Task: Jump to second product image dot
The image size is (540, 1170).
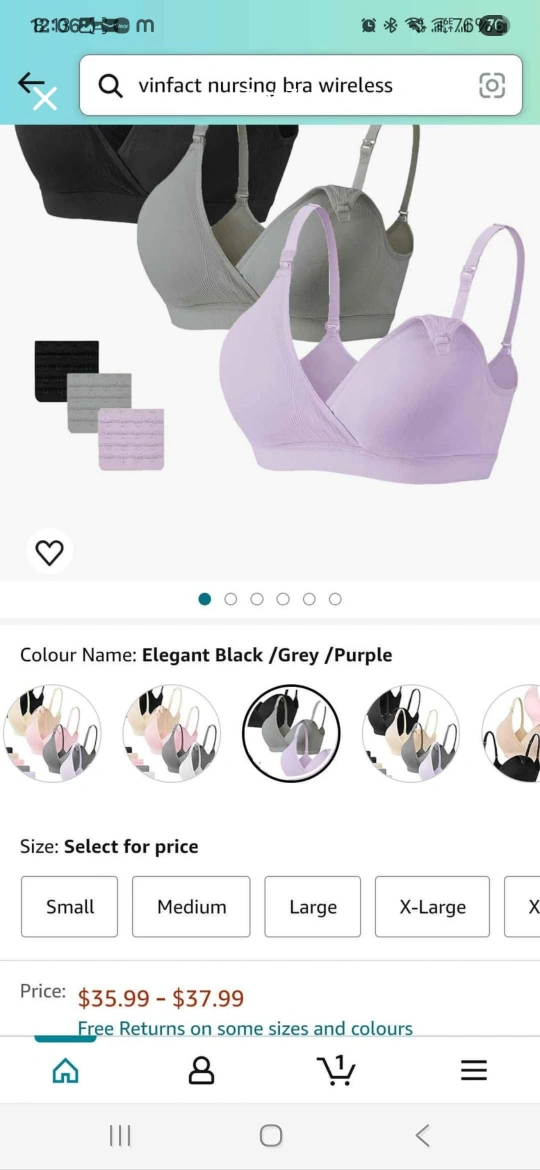Action: (230, 599)
